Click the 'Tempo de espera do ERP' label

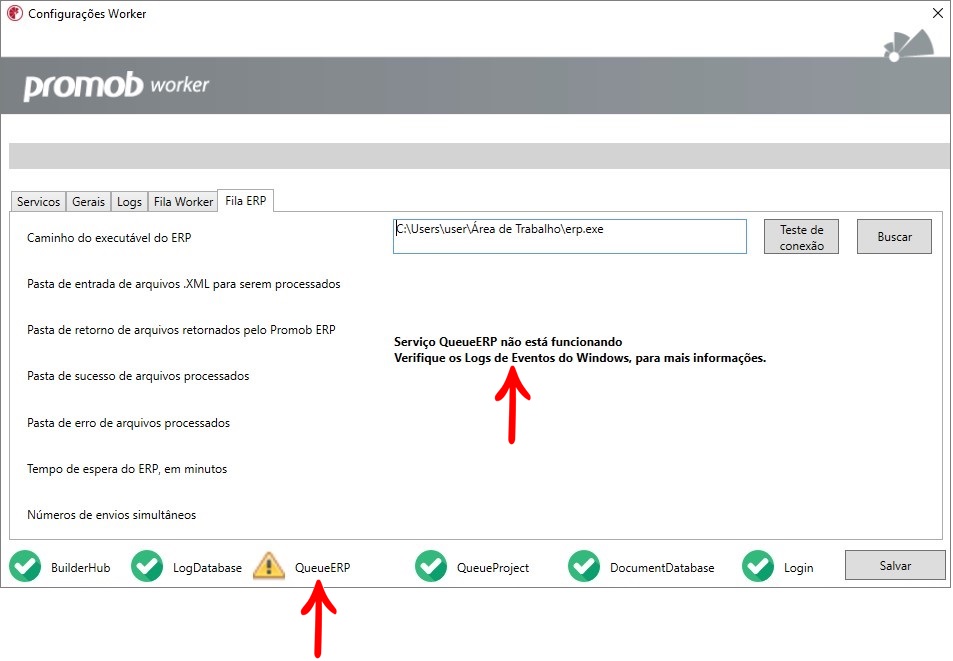pos(127,469)
